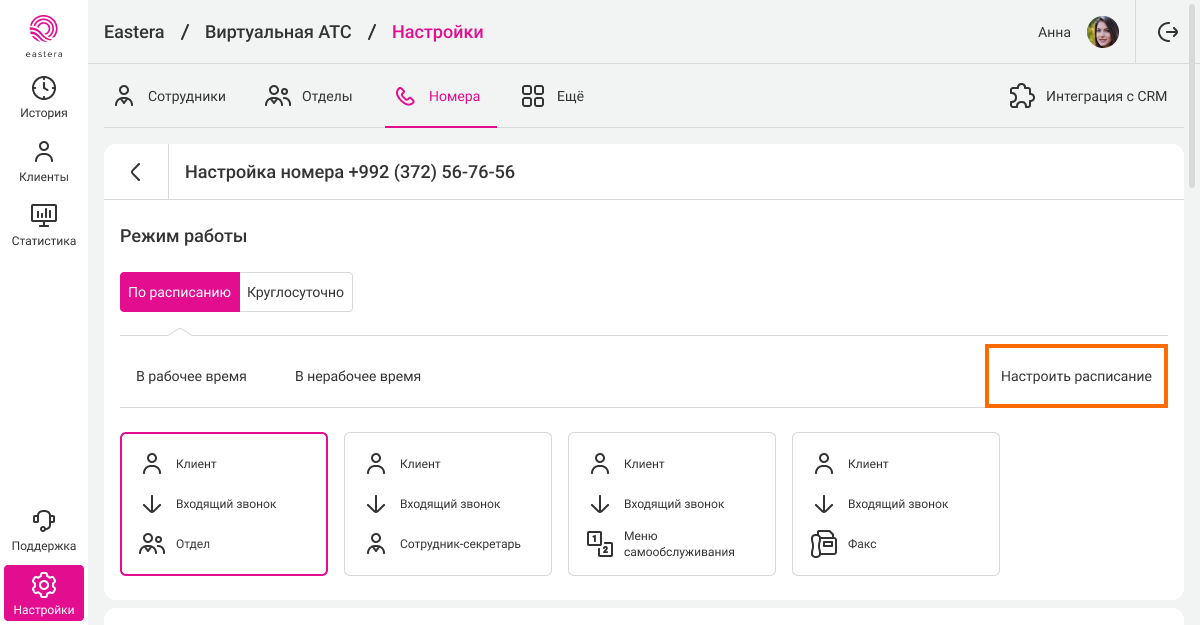The image size is (1200, 625).
Task: Switch to the Отделы tab
Action: [309, 97]
